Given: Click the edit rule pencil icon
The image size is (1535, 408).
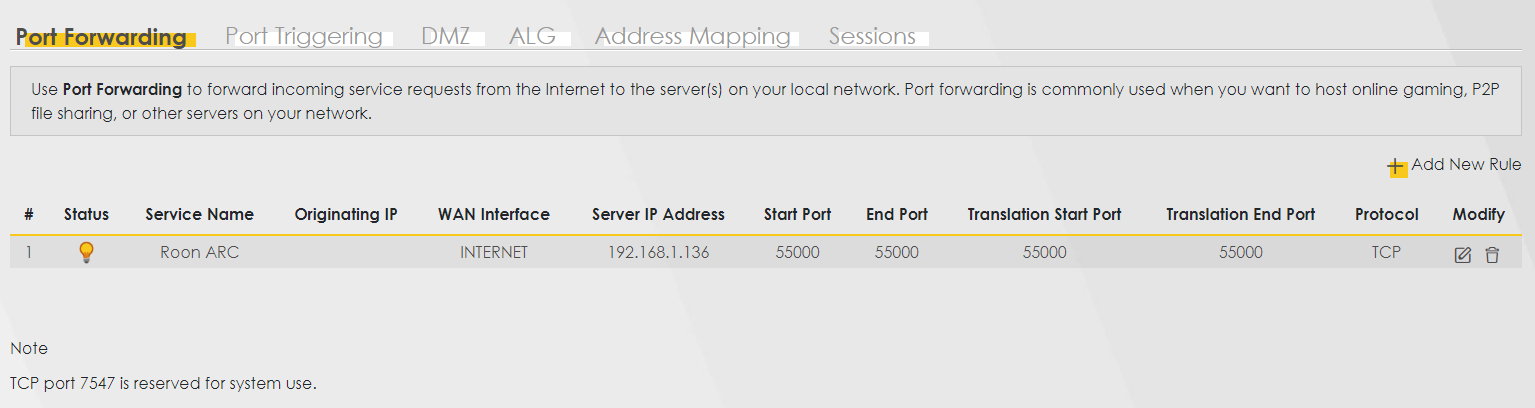Looking at the screenshot, I should (1462, 255).
